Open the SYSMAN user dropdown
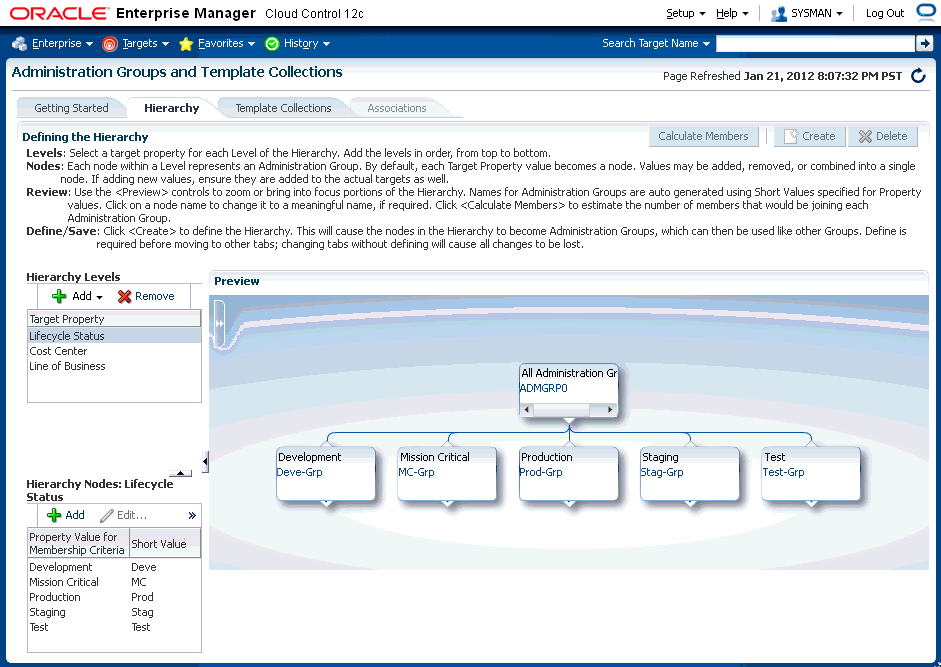This screenshot has height=667, width=941. [x=817, y=13]
